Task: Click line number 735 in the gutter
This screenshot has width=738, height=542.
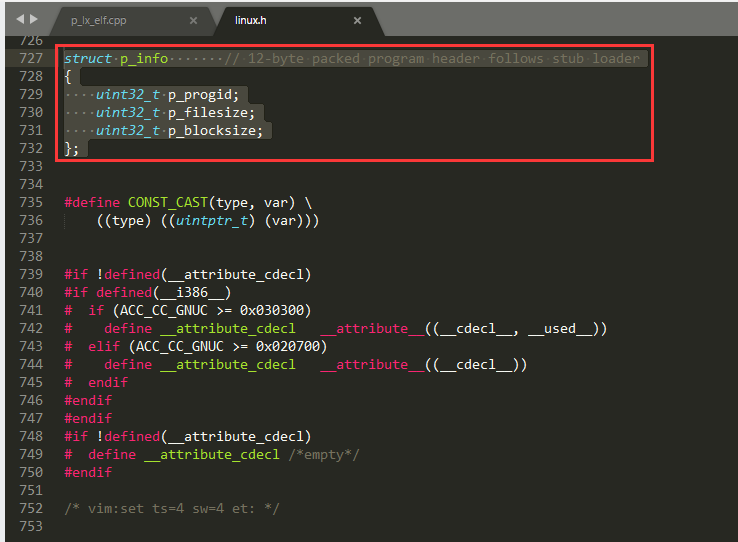Action: point(29,203)
